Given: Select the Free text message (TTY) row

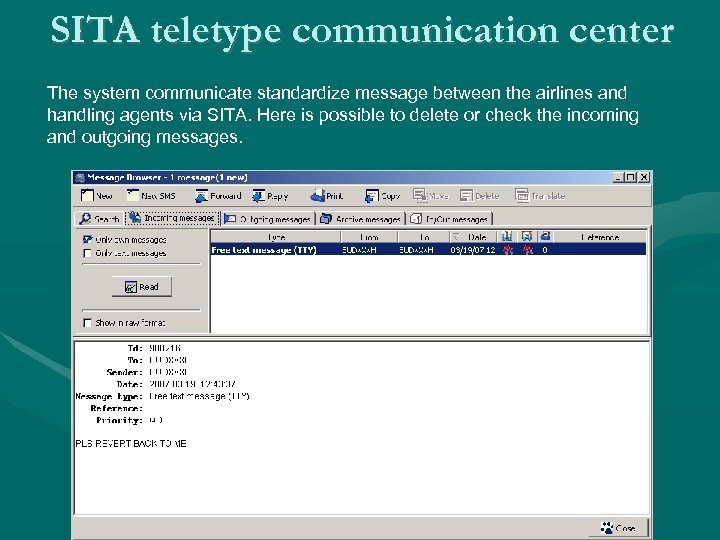Looking at the screenshot, I should 428,249.
